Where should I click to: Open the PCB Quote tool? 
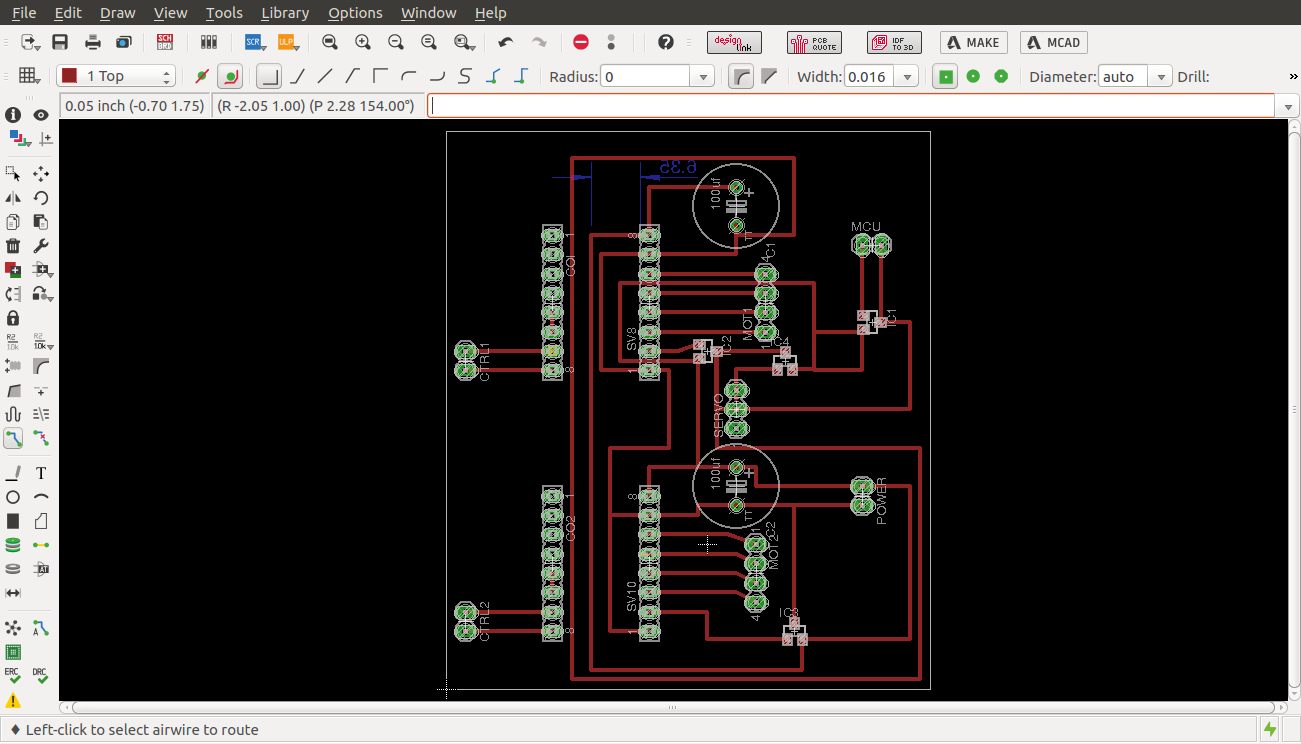point(814,42)
